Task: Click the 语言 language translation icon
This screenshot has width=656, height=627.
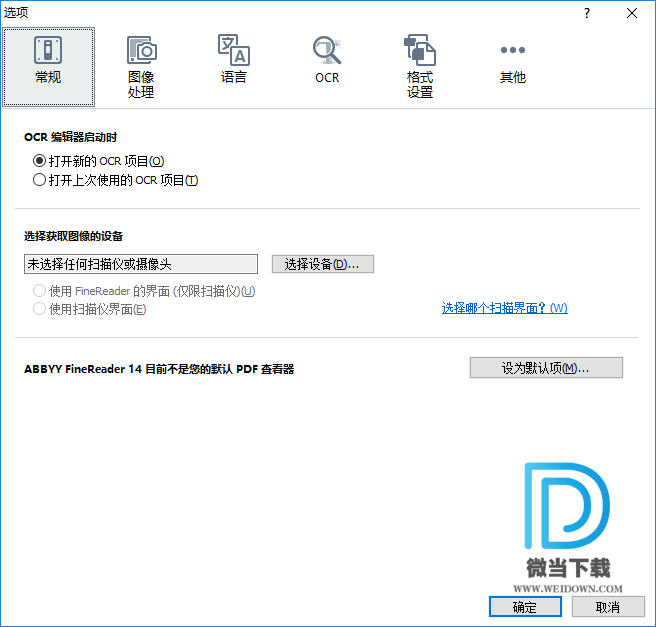Action: 233,49
